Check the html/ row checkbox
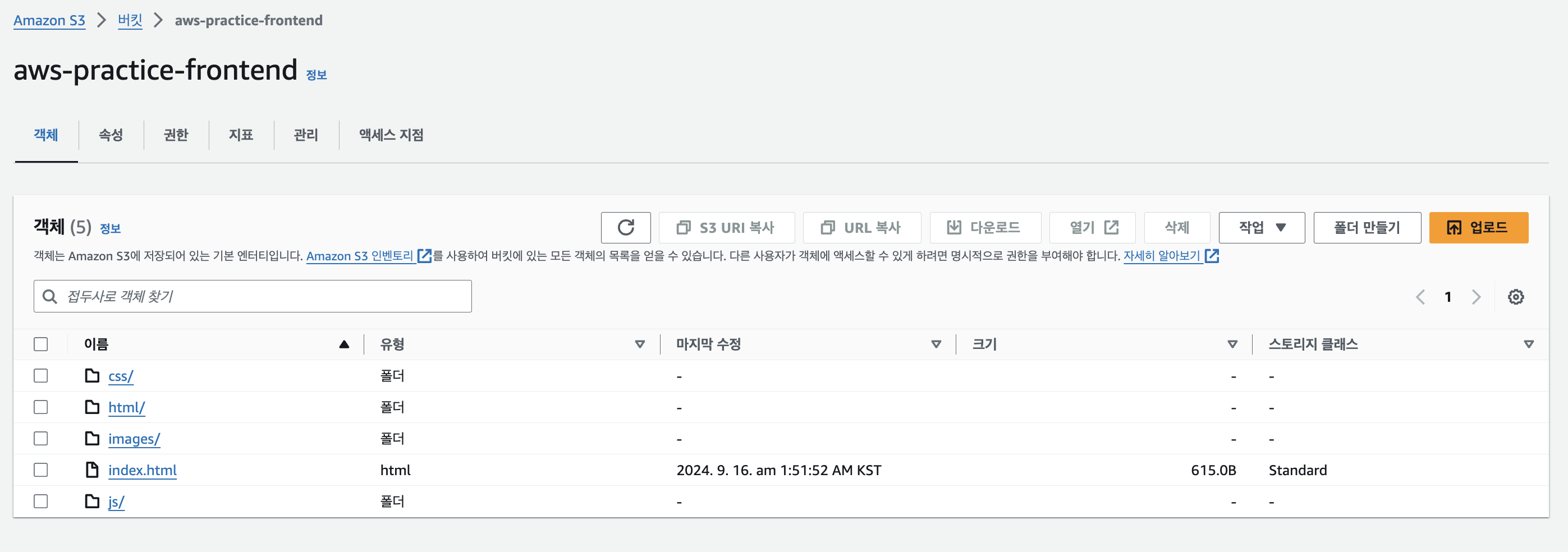 [41, 407]
